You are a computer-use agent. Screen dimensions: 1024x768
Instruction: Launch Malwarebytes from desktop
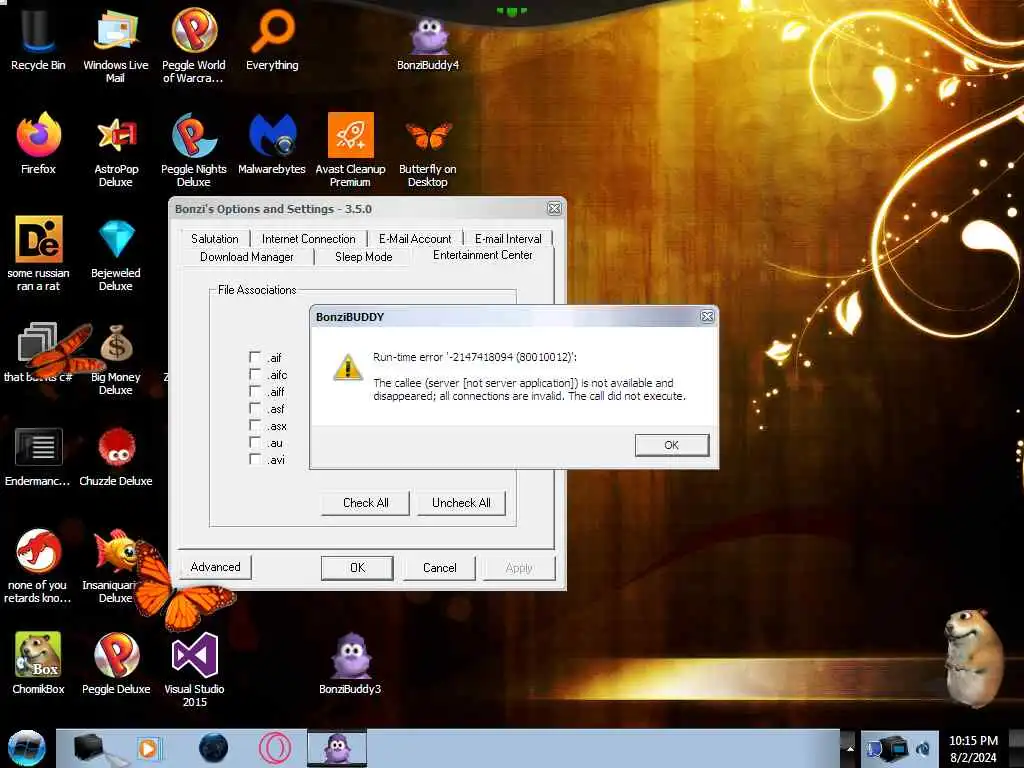tap(272, 144)
